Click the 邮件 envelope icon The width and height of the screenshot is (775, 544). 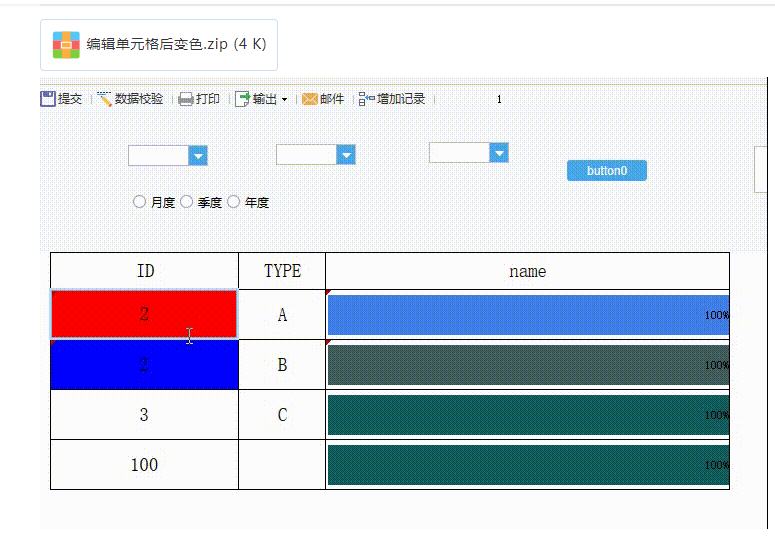pyautogui.click(x=309, y=99)
